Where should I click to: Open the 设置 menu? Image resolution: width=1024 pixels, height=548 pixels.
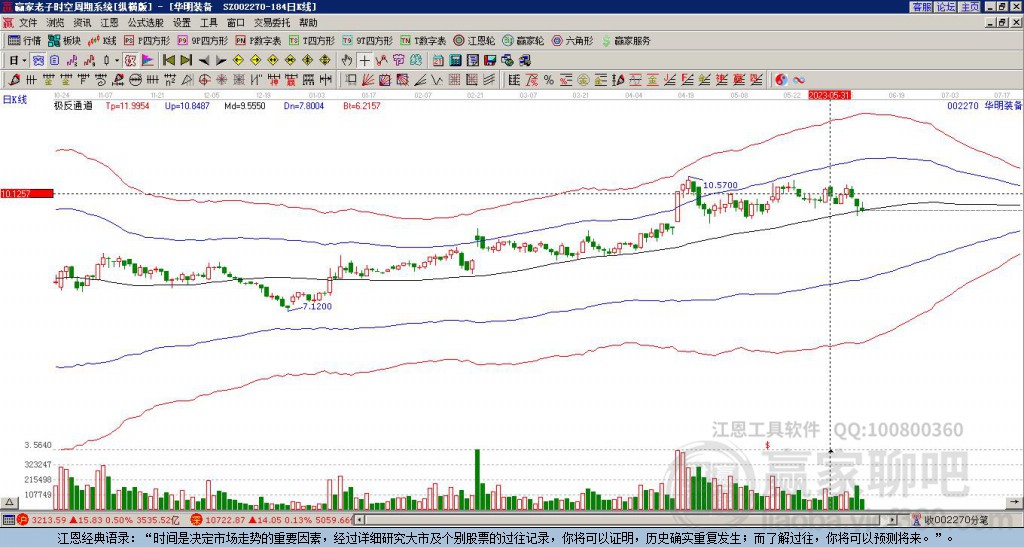182,23
